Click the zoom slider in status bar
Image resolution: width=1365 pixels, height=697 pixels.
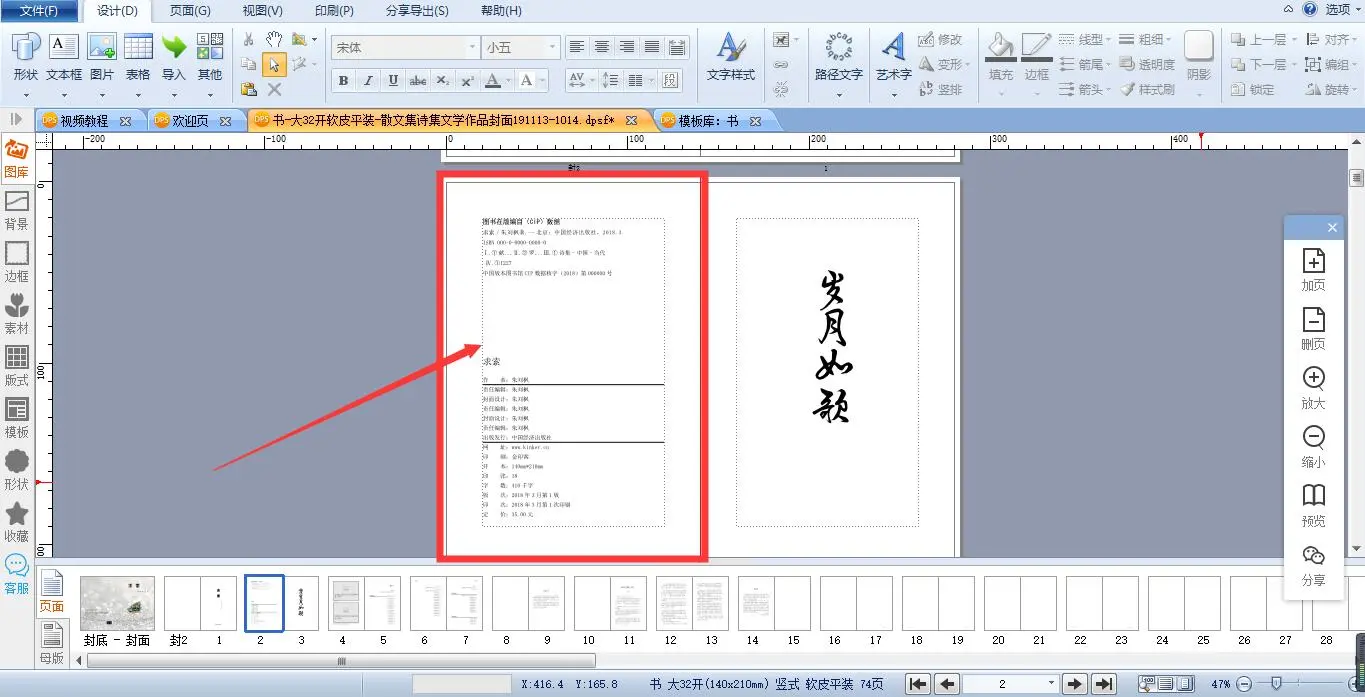pyautogui.click(x=1276, y=684)
